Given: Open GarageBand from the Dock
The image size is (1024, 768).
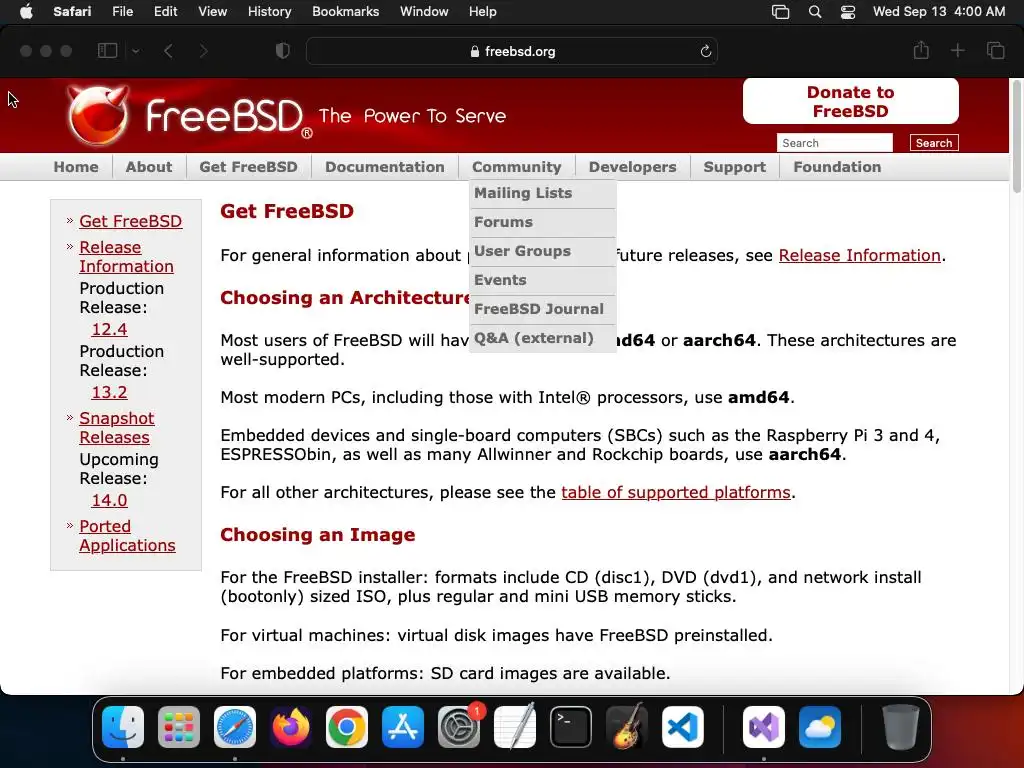Looking at the screenshot, I should click(627, 727).
